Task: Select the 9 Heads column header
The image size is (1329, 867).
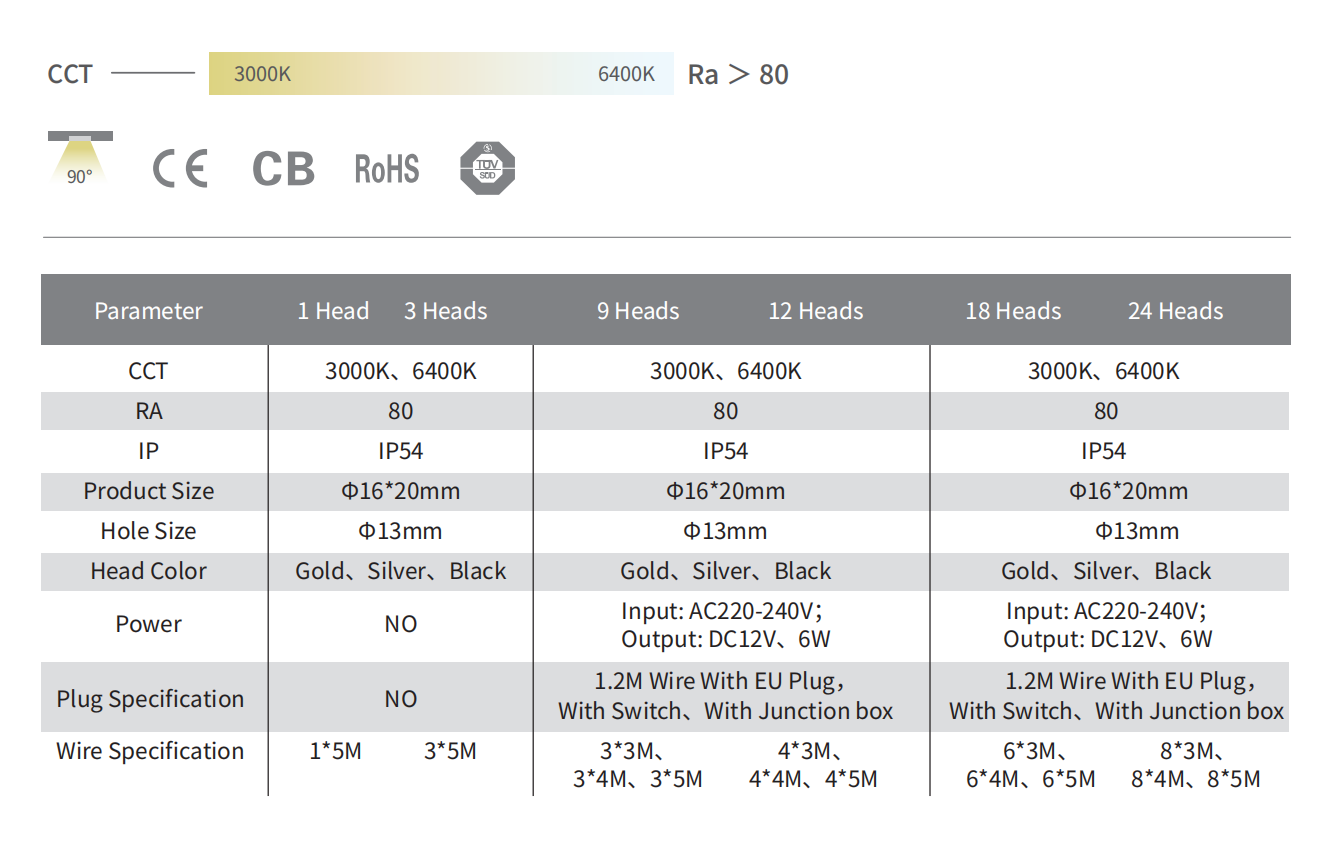Action: point(638,311)
